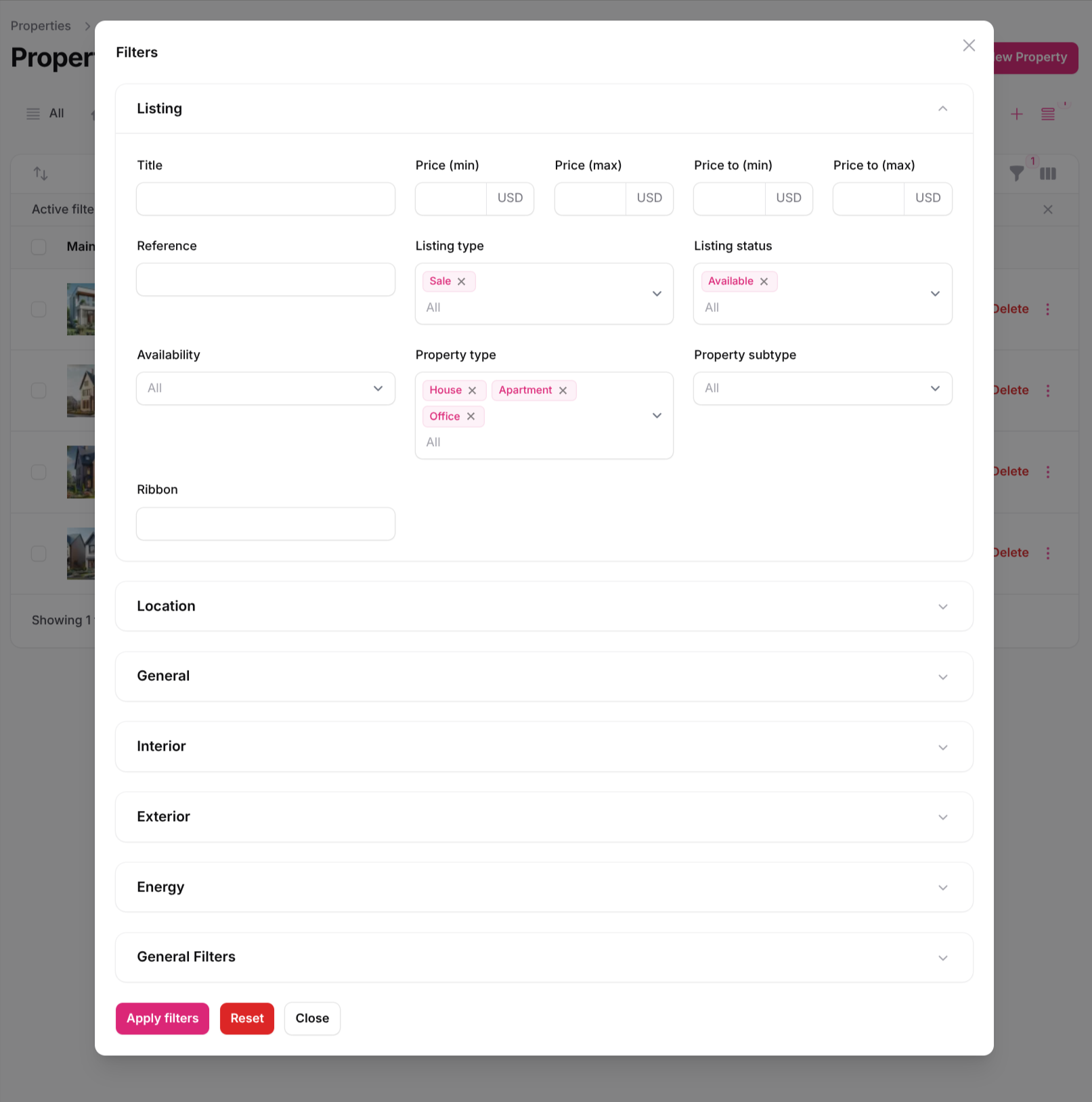Image resolution: width=1092 pixels, height=1102 pixels.
Task: Open the Property subtype dropdown
Action: (x=823, y=389)
